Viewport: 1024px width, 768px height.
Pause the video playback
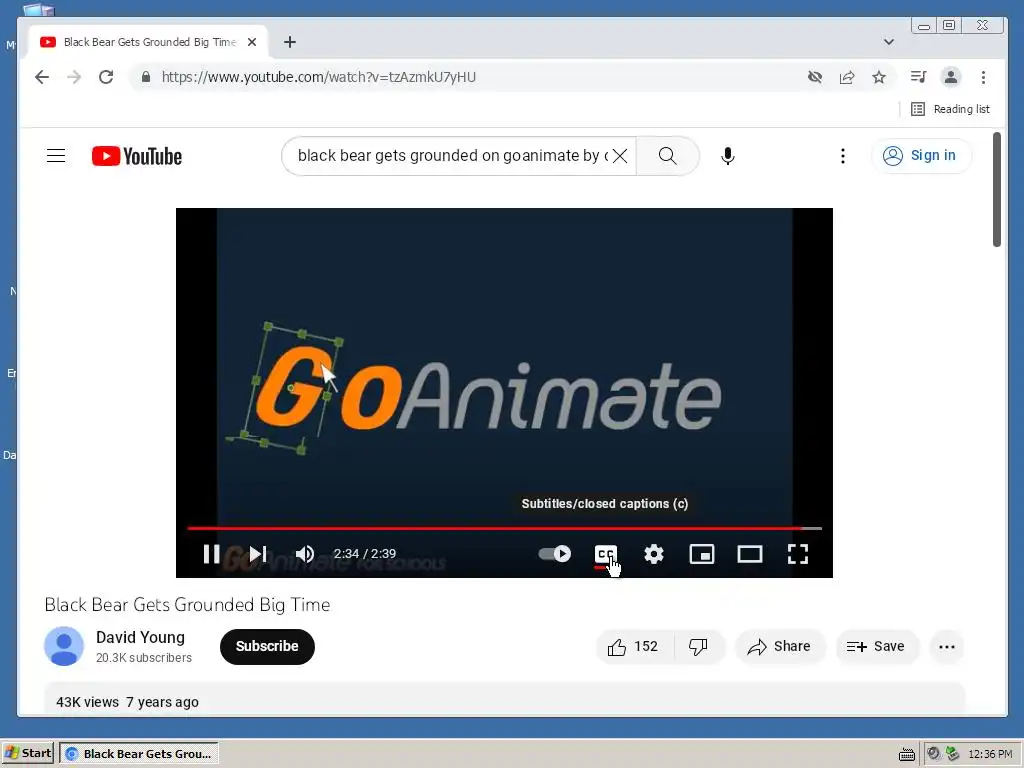pos(211,554)
